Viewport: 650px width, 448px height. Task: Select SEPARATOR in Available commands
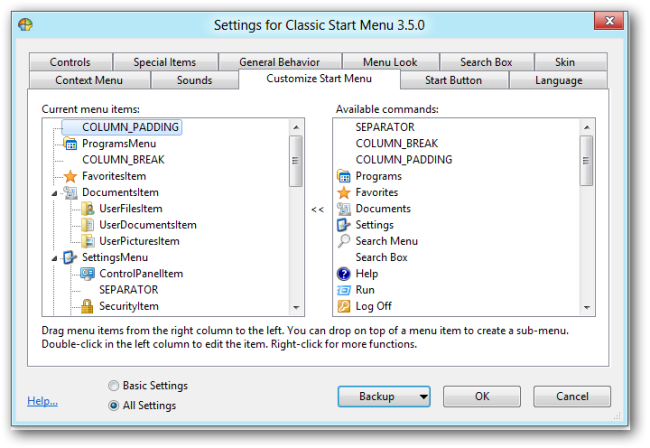[x=385, y=127]
